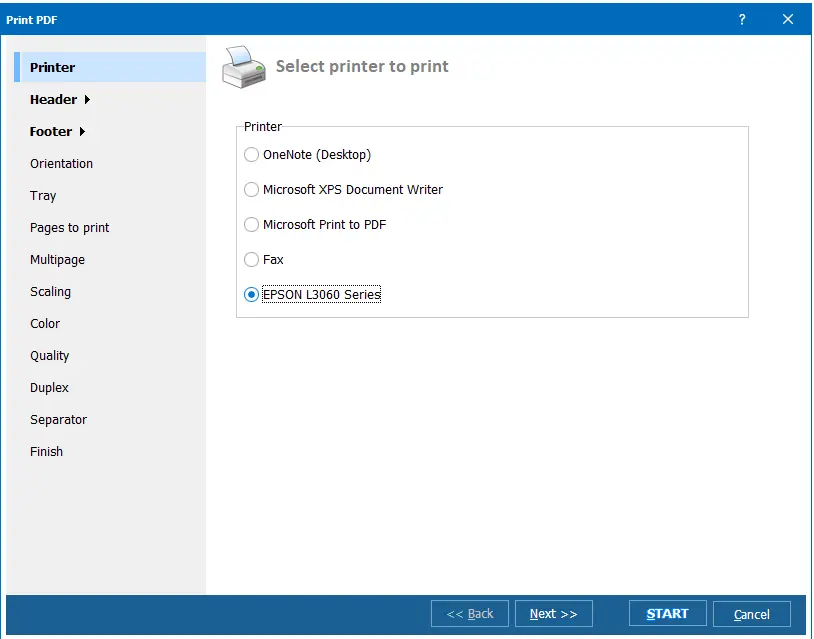Image resolution: width=814 pixels, height=639 pixels.
Task: Open the dialog help via the question mark
Action: [x=741, y=19]
